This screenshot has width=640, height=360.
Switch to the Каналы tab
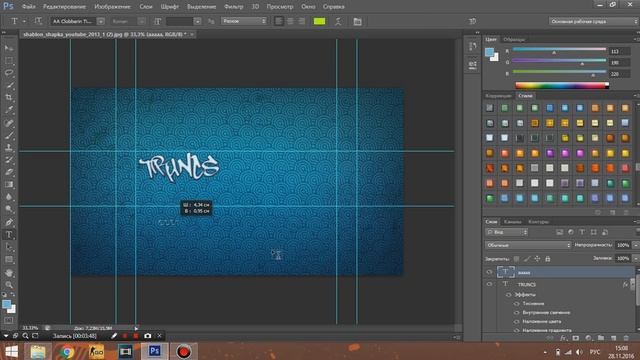click(x=512, y=222)
